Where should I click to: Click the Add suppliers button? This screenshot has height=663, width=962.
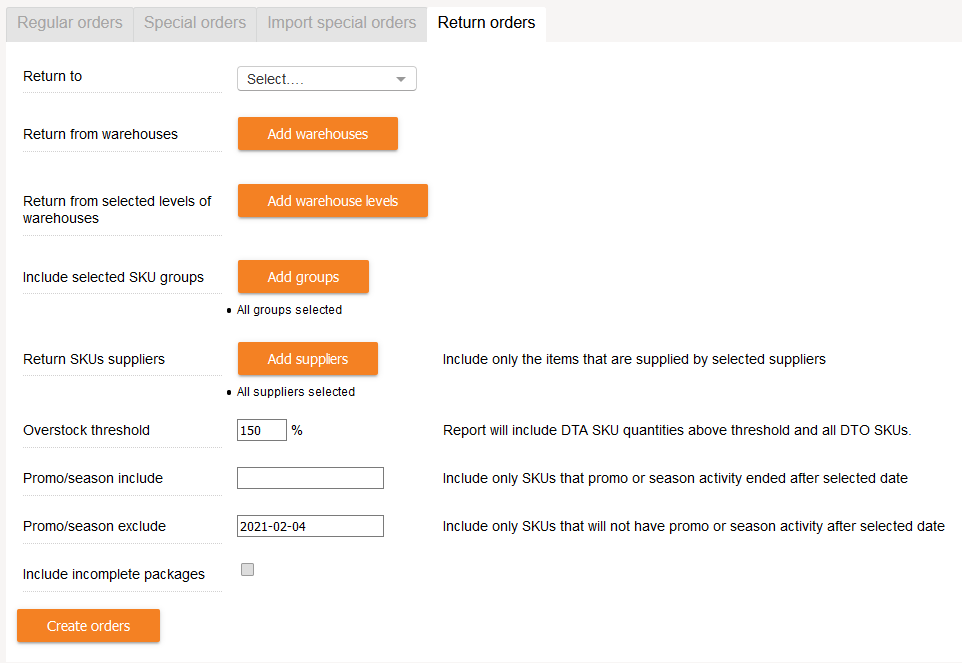coord(307,359)
